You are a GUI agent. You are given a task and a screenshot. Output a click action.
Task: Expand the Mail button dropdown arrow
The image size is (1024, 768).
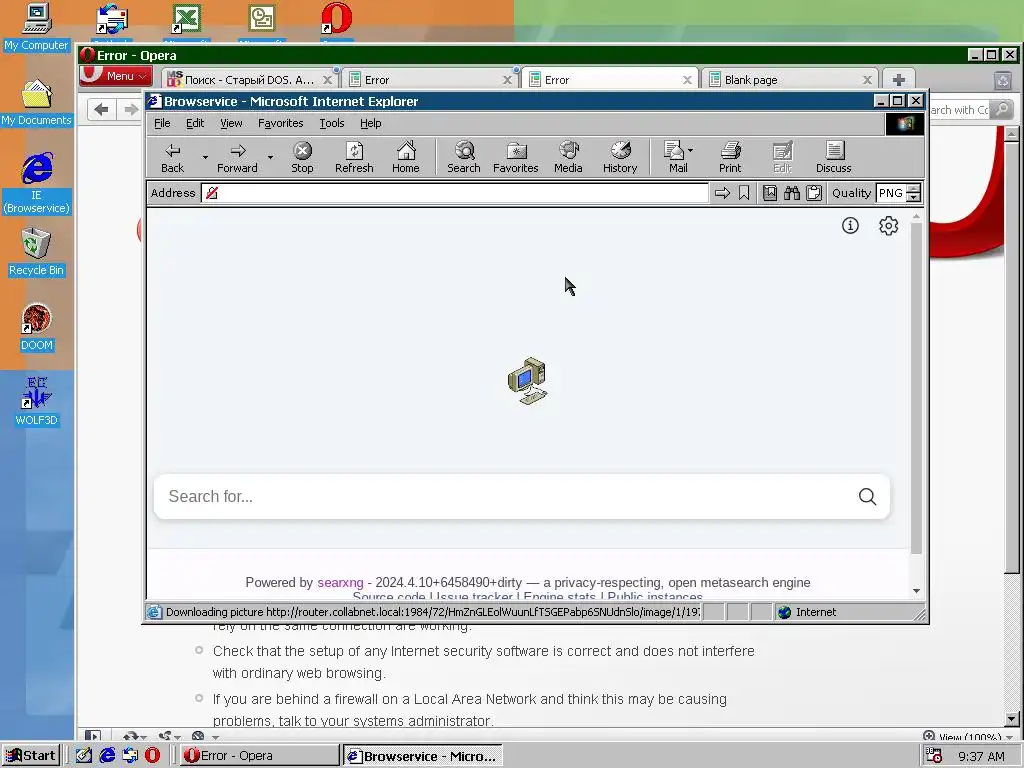coord(690,150)
